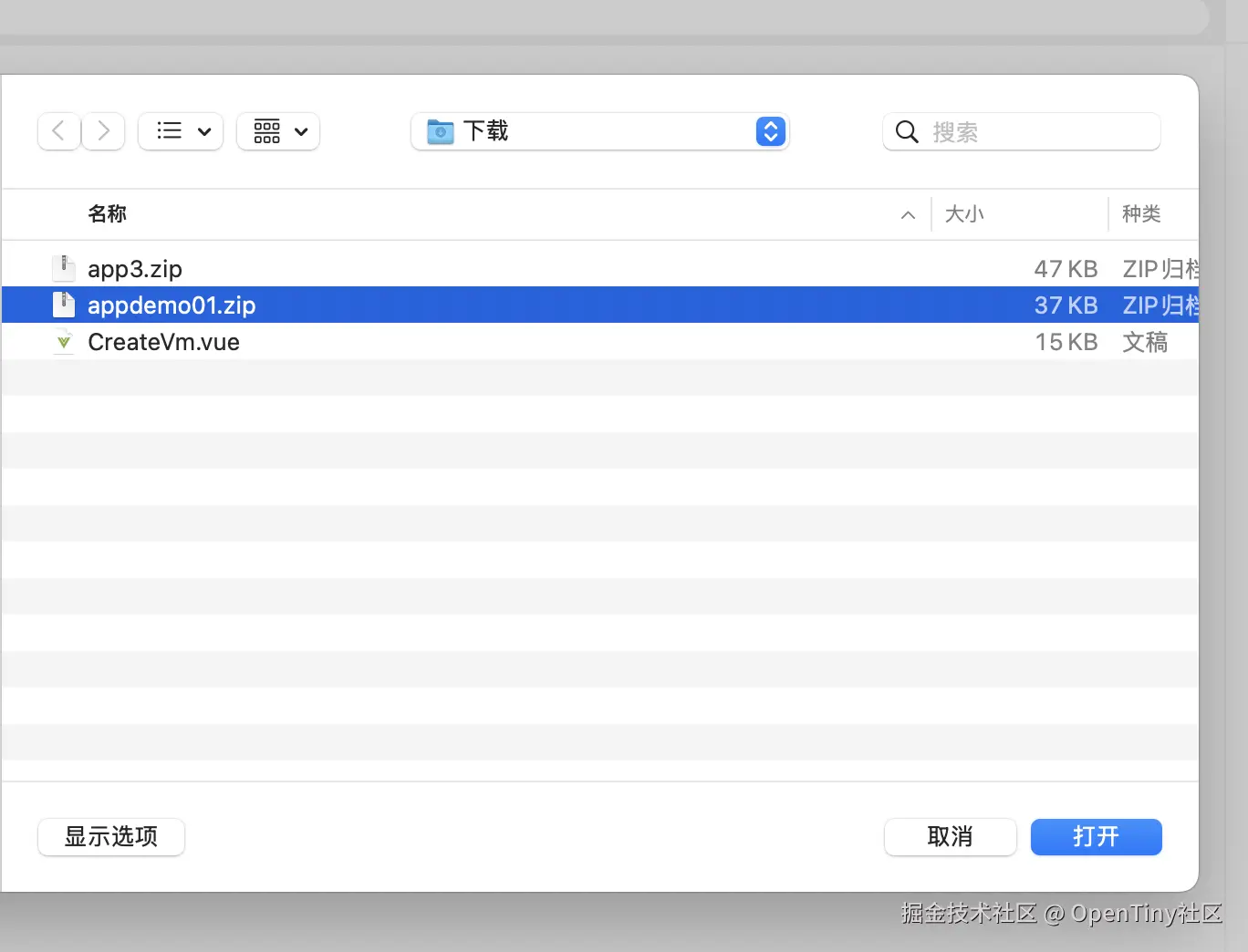Viewport: 1248px width, 952px height.
Task: Click the 显示选项 button
Action: (x=111, y=837)
